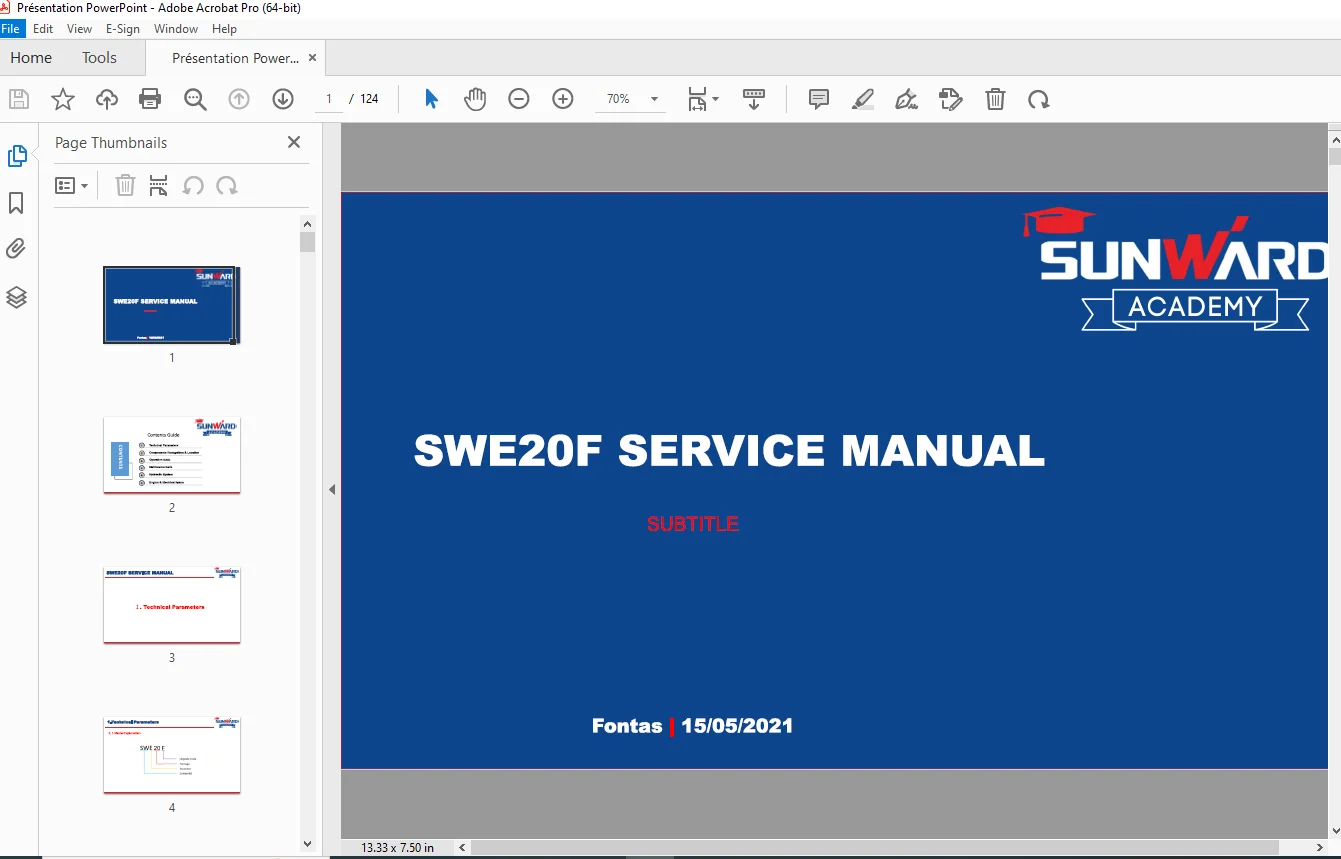Click thumbnails panel scroll up arrow
Viewport: 1341px width, 859px height.
coord(307,224)
